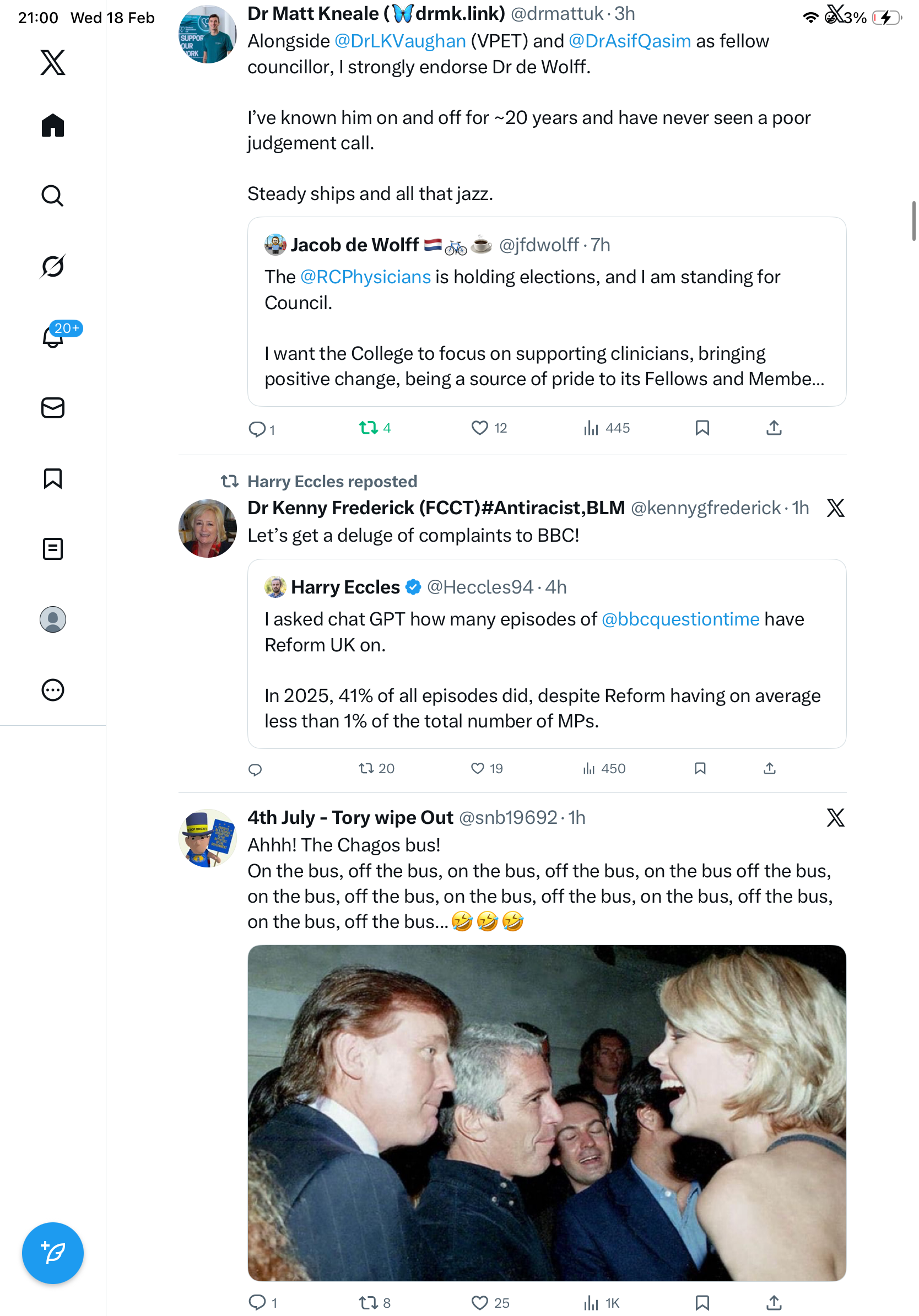Open Grok menu on Tory wipe Out post

click(835, 817)
